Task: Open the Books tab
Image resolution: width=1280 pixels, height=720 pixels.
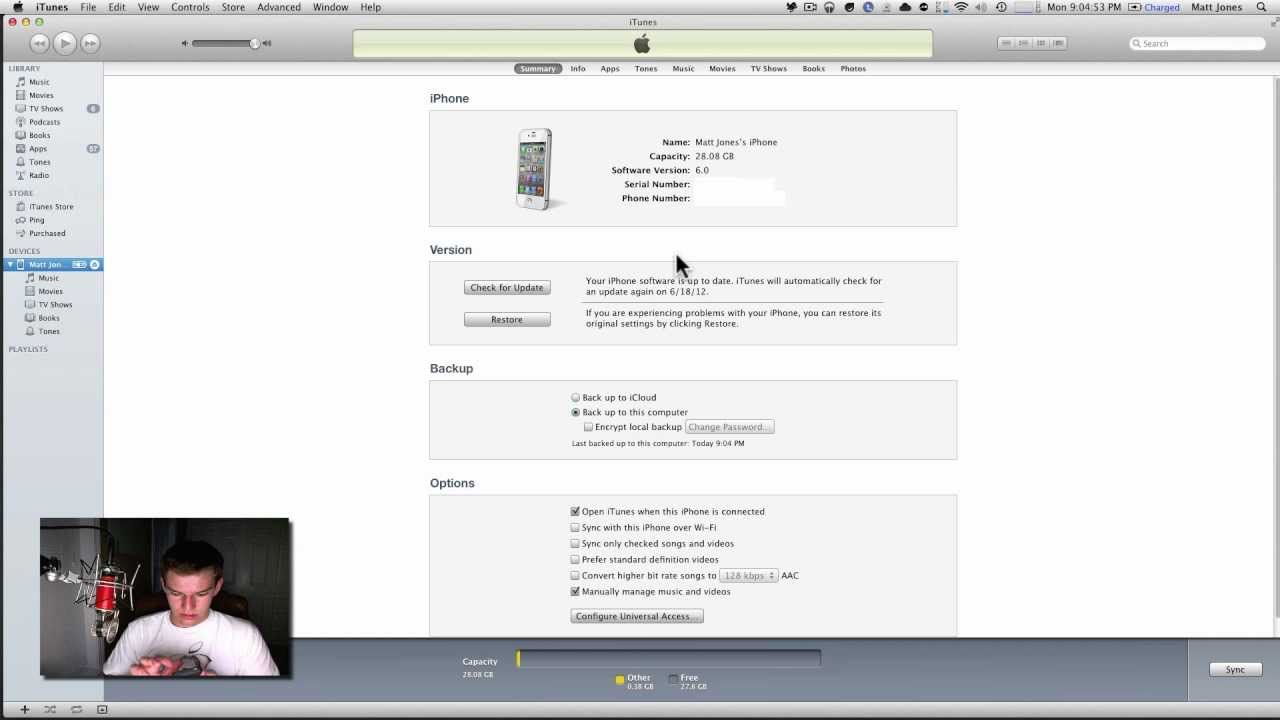Action: click(814, 69)
